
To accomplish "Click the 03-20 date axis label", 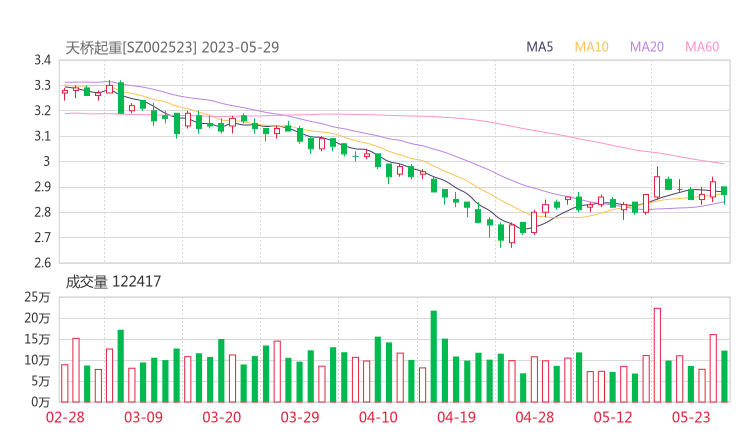I will point(222,417).
